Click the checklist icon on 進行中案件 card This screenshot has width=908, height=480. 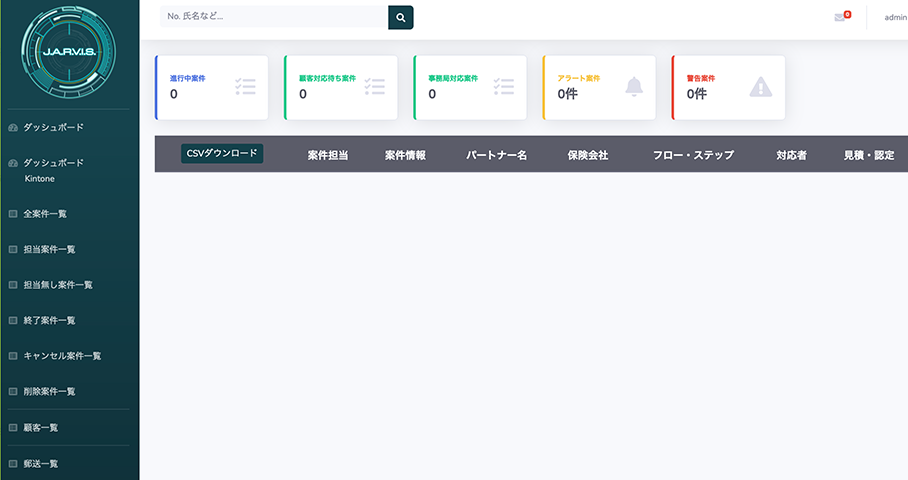tap(245, 87)
